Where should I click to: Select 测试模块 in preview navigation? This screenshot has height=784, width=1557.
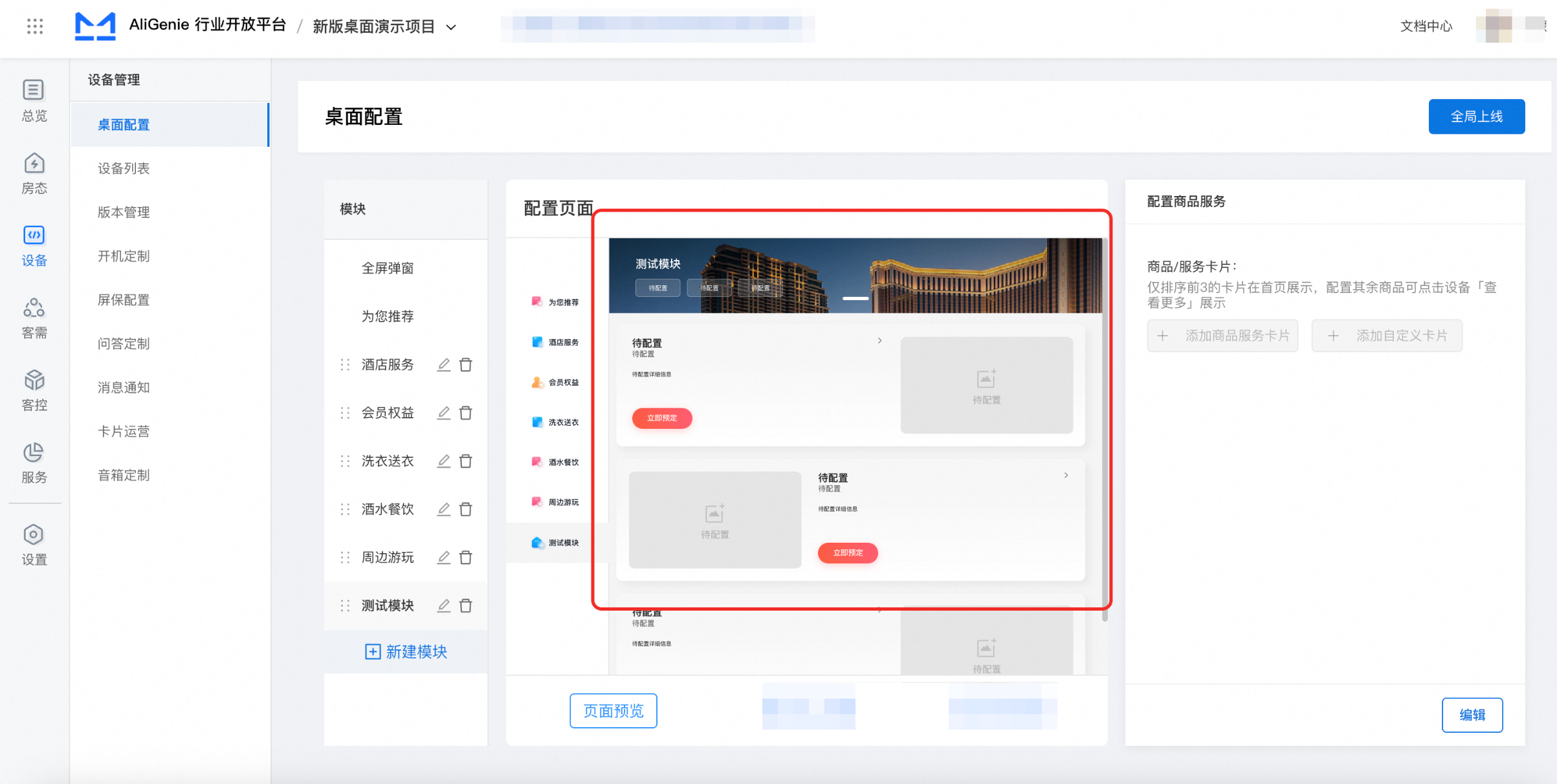[557, 543]
